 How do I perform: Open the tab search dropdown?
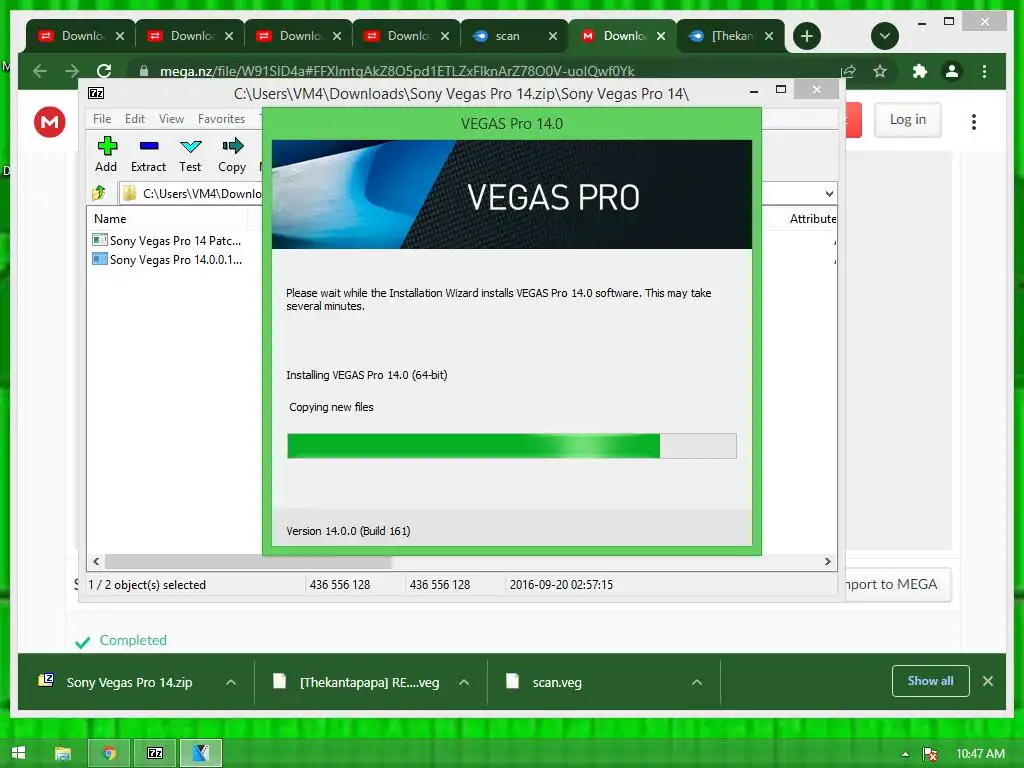pyautogui.click(x=885, y=36)
